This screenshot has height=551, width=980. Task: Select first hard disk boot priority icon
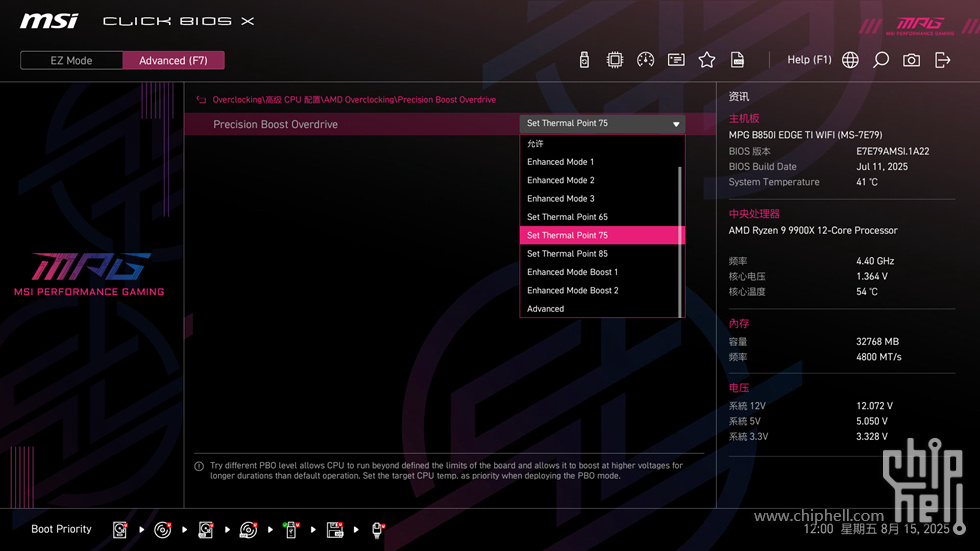click(120, 530)
